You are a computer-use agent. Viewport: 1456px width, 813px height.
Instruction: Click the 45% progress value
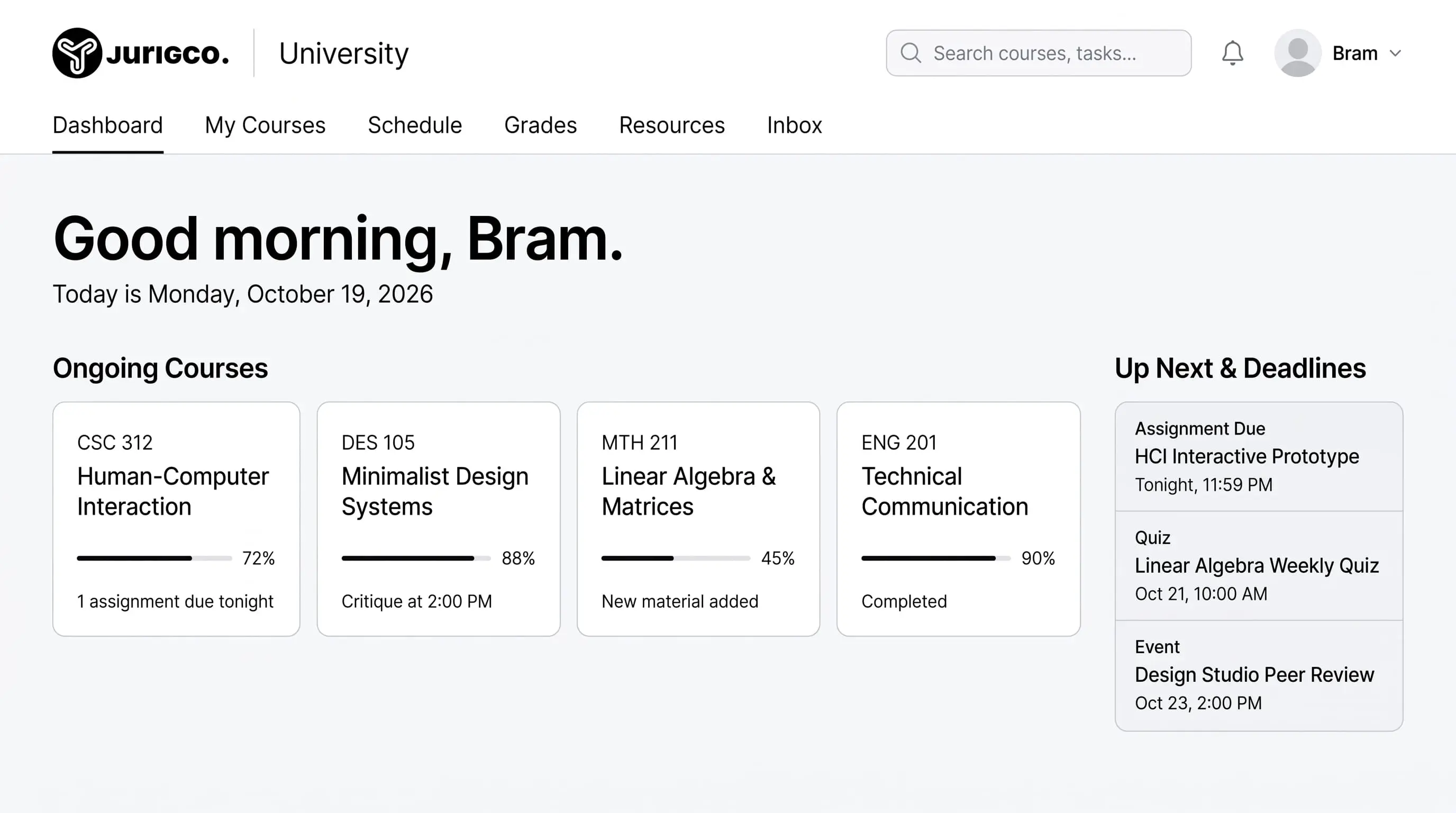coord(778,558)
